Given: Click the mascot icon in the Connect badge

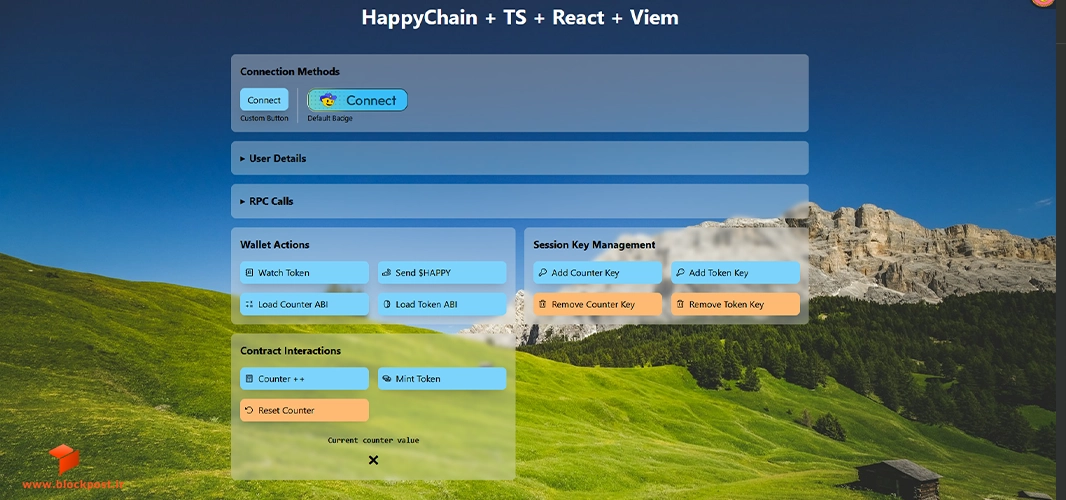Looking at the screenshot, I should pyautogui.click(x=328, y=100).
